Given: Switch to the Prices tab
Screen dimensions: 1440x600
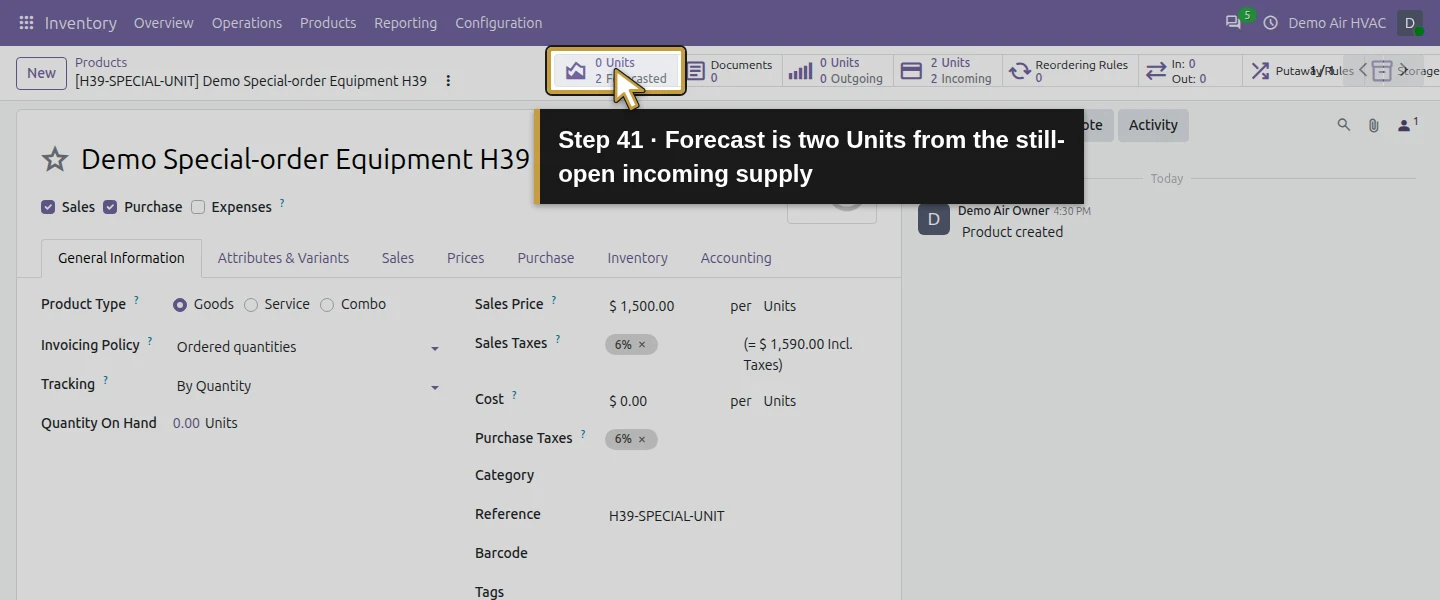Looking at the screenshot, I should (x=466, y=258).
